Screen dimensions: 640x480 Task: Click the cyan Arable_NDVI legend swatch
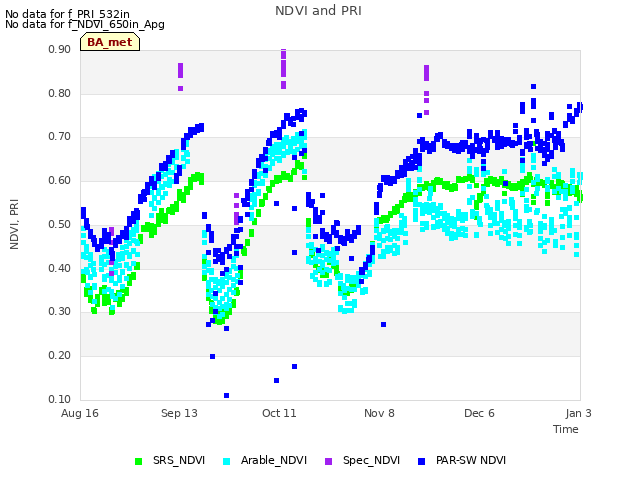pyautogui.click(x=226, y=462)
